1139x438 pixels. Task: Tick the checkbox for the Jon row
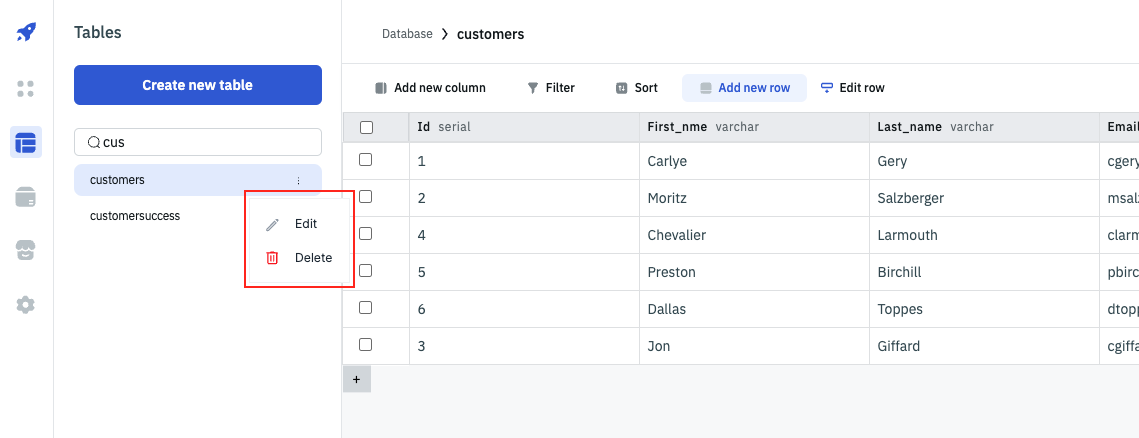pyautogui.click(x=366, y=345)
